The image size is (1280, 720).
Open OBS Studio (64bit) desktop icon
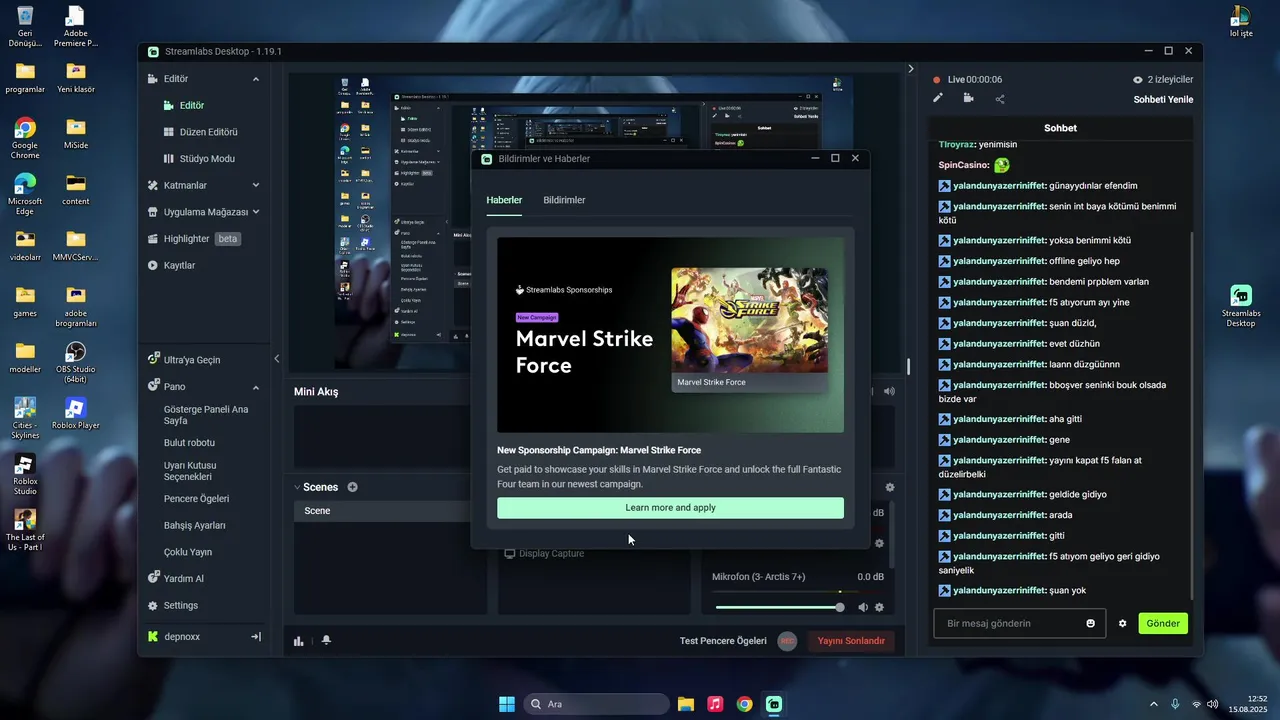coord(76,362)
